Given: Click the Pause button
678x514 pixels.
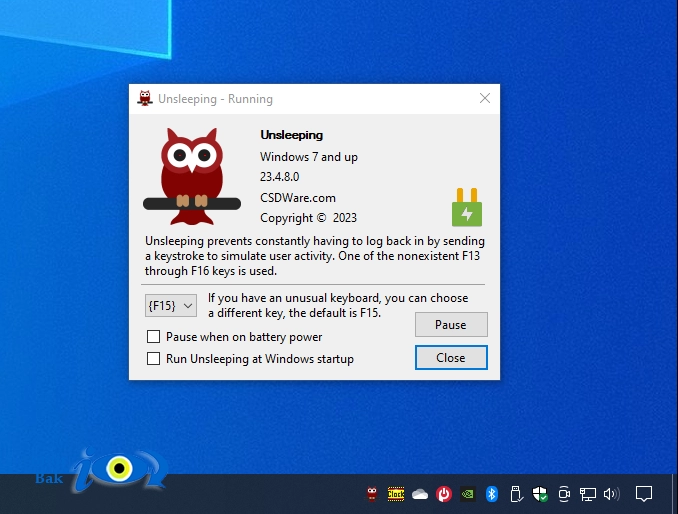Looking at the screenshot, I should [x=451, y=325].
